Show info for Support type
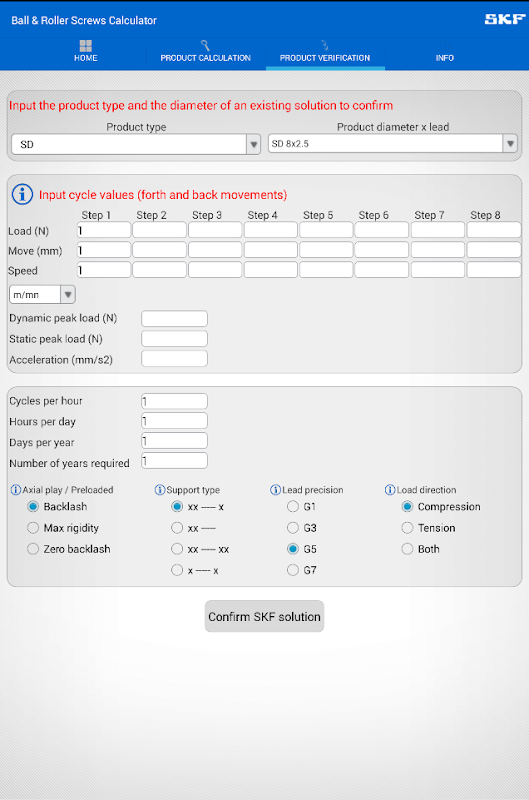This screenshot has width=529, height=800. point(160,490)
